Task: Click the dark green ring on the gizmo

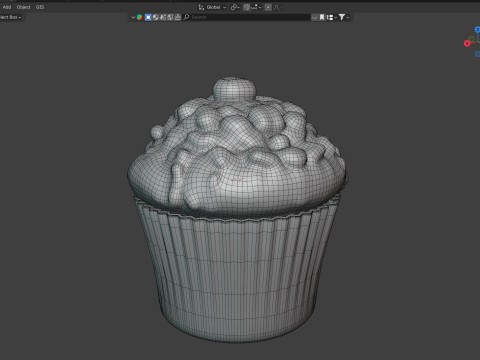Action: coord(471,39)
